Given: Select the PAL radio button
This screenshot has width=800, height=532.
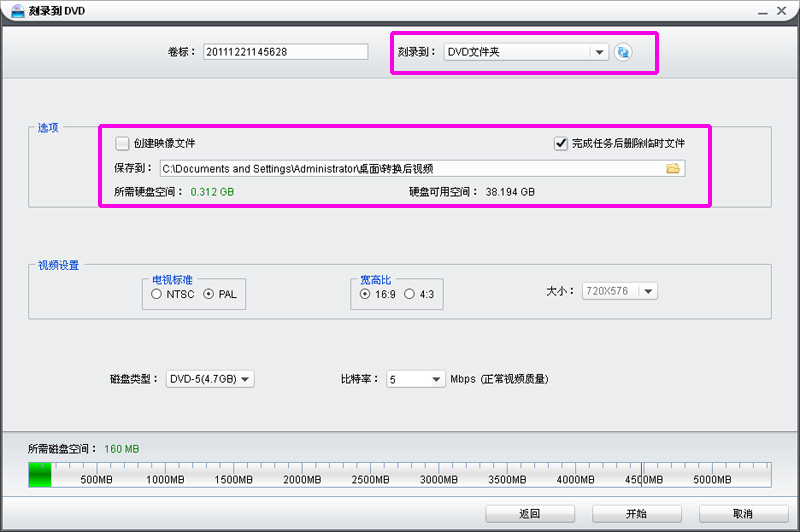Looking at the screenshot, I should [x=209, y=294].
